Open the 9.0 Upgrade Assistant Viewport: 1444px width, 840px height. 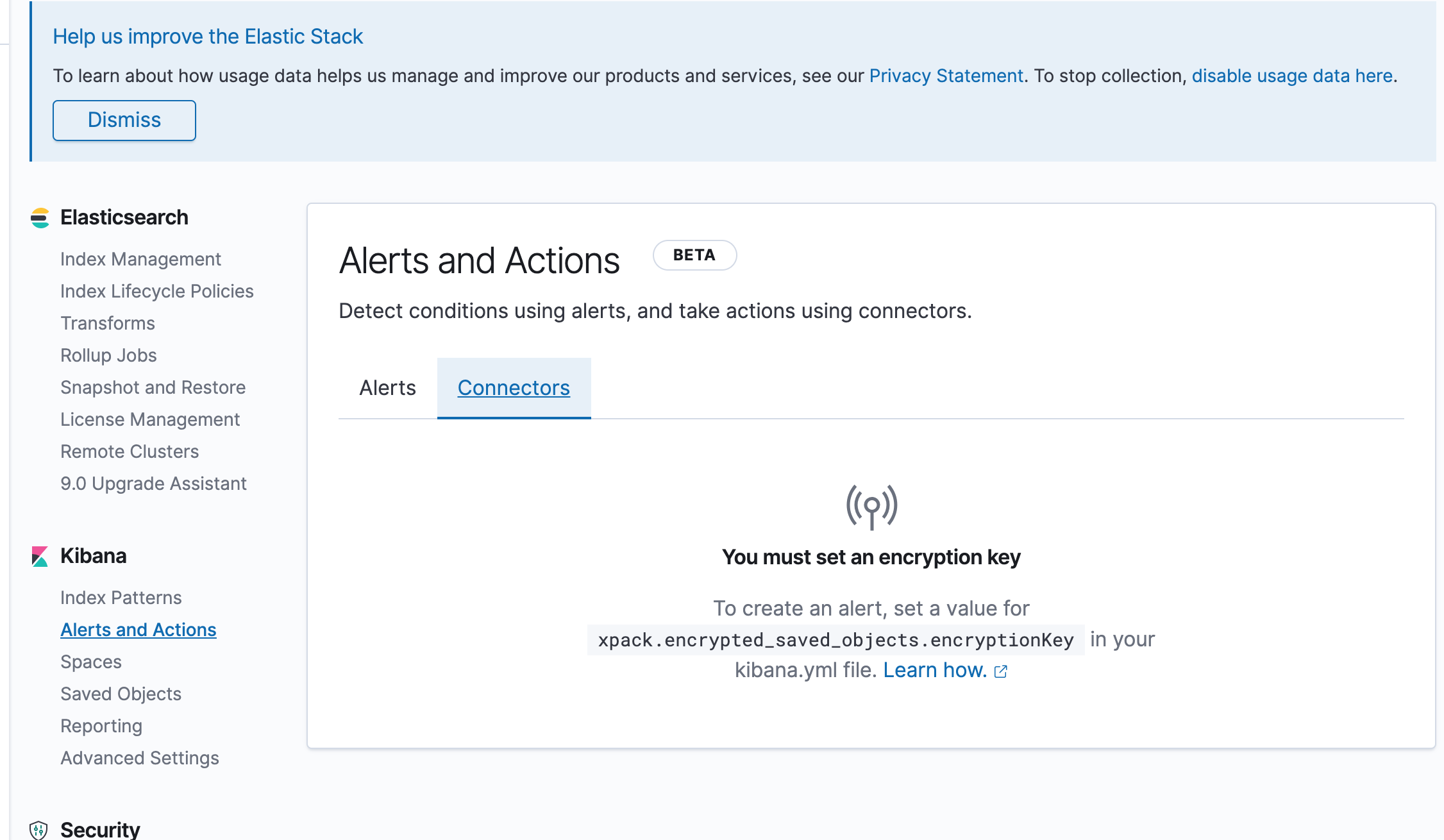(153, 483)
